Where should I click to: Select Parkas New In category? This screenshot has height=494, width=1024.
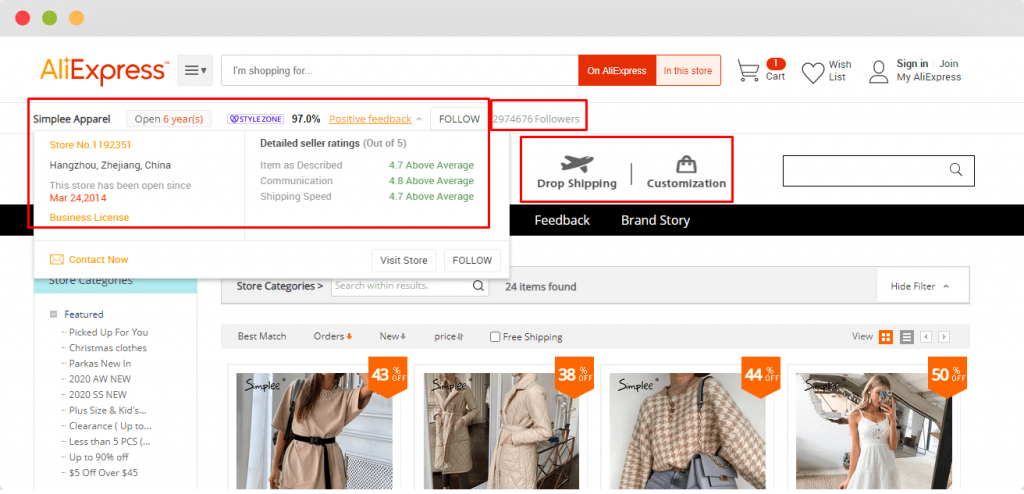coord(100,363)
